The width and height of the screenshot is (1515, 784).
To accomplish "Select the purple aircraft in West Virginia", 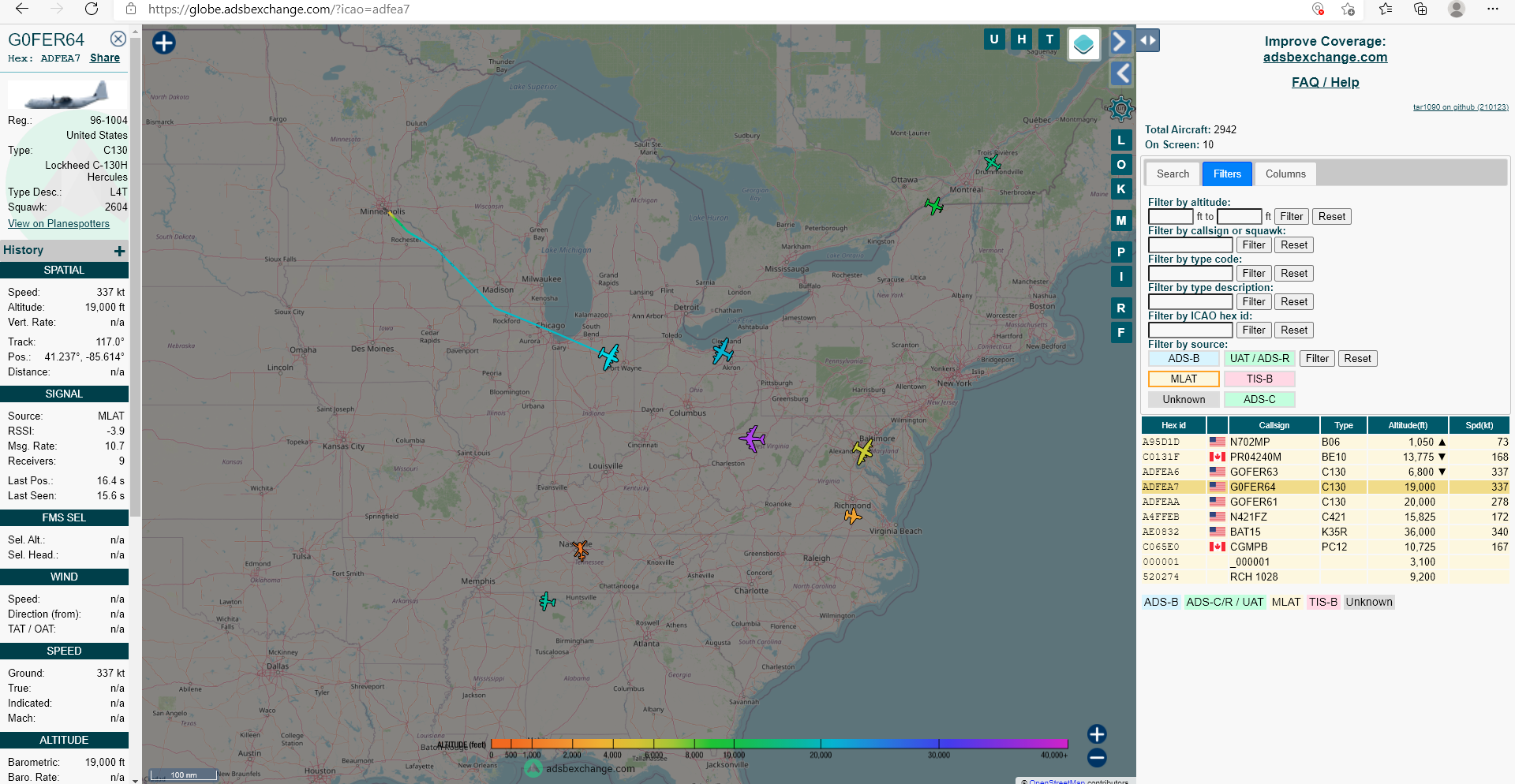I will click(752, 439).
